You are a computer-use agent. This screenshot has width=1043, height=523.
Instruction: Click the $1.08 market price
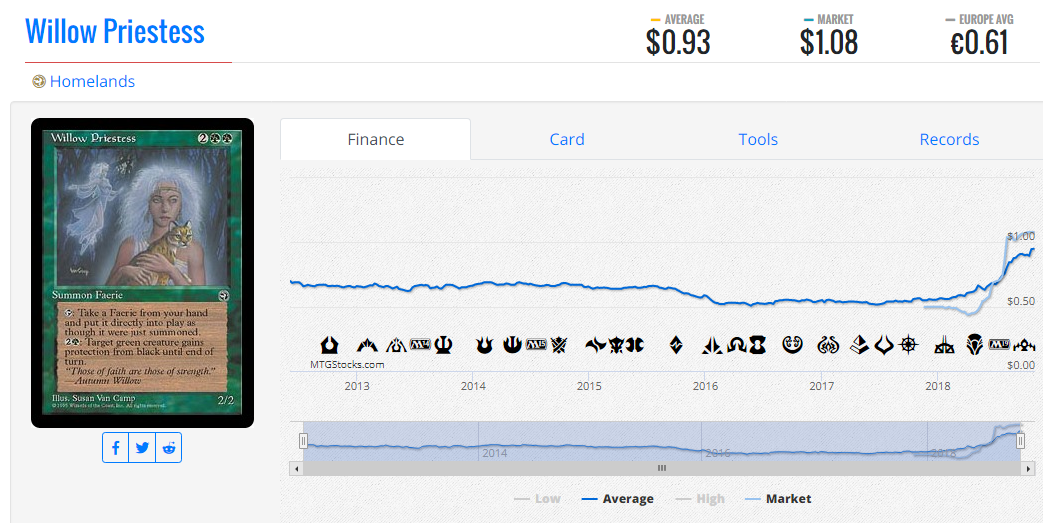(829, 43)
